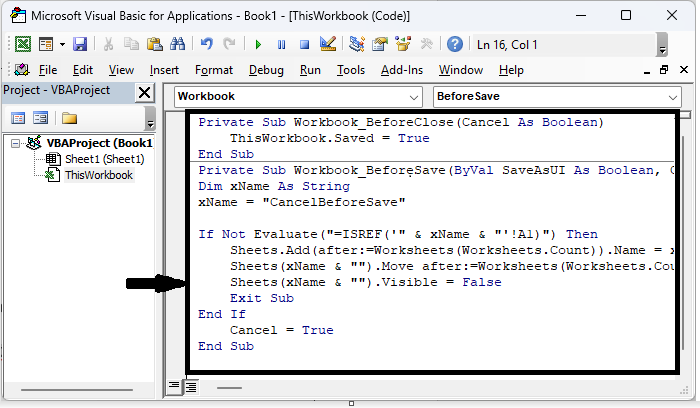The width and height of the screenshot is (700, 408).
Task: Click the code window vertical scrollbar
Action: tap(683, 243)
